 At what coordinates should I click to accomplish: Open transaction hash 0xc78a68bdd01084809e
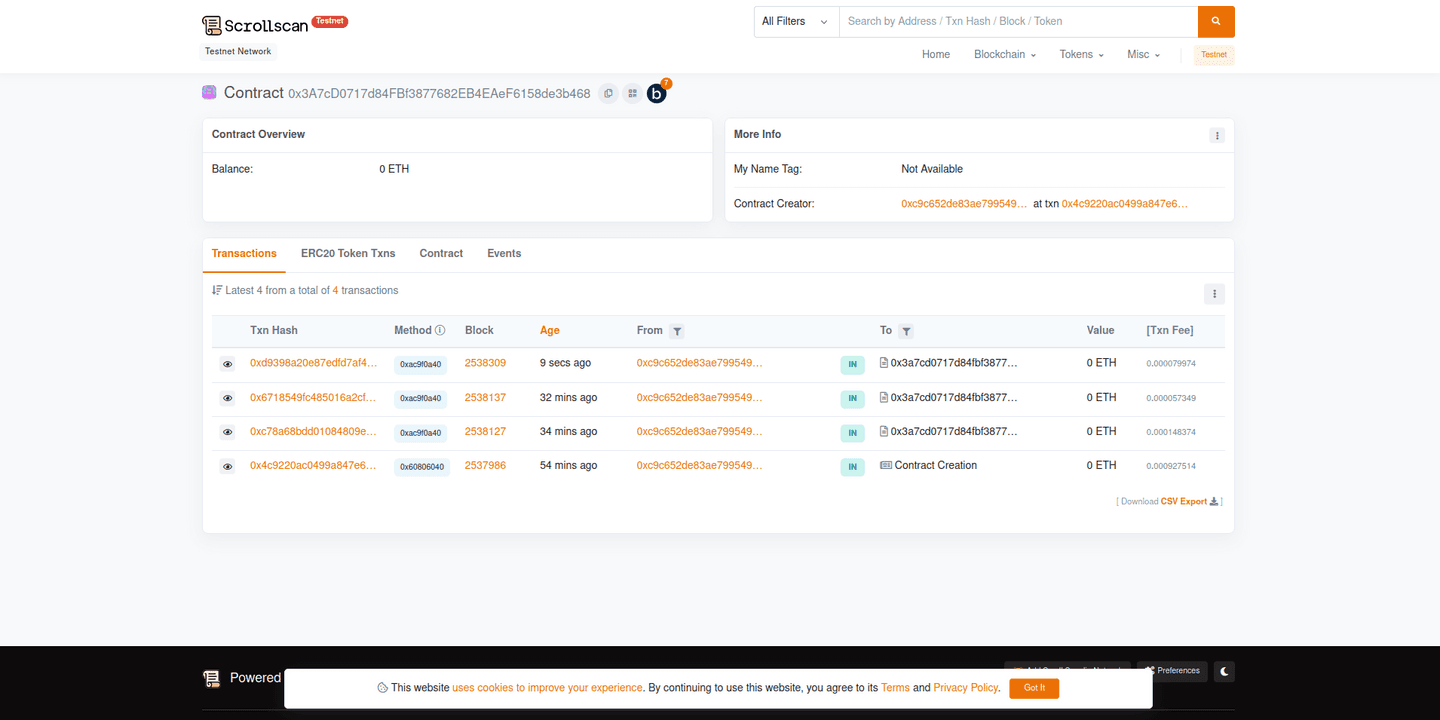click(314, 431)
